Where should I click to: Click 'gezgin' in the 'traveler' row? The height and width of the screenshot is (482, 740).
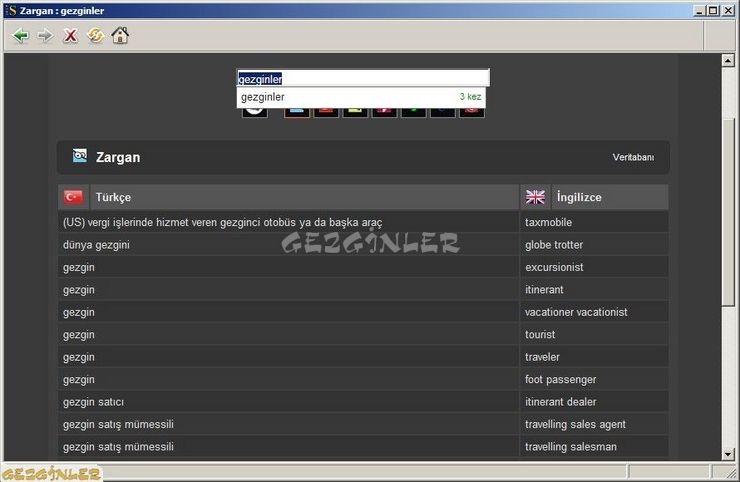click(79, 357)
